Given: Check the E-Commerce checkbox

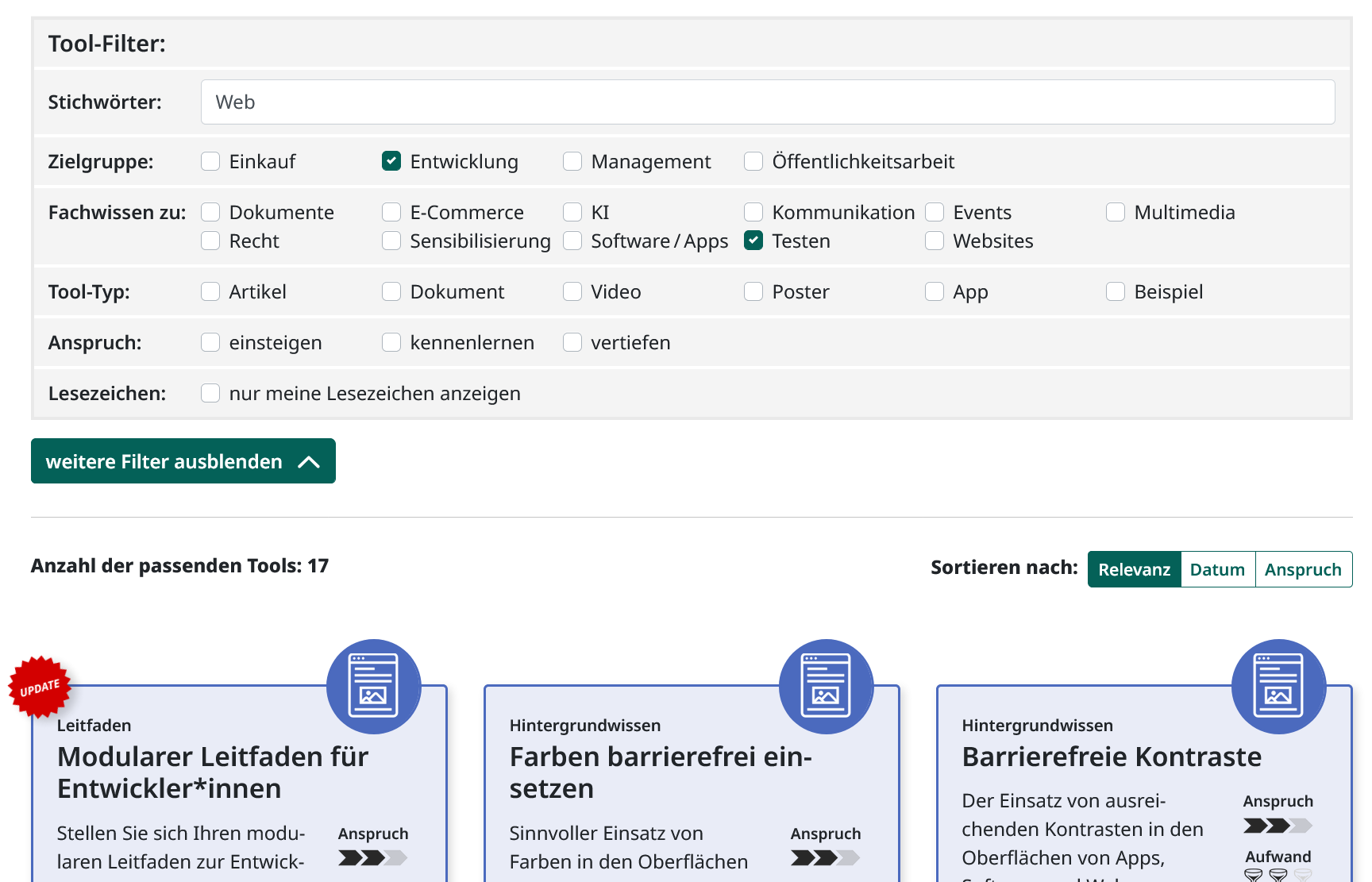Looking at the screenshot, I should pyautogui.click(x=391, y=212).
